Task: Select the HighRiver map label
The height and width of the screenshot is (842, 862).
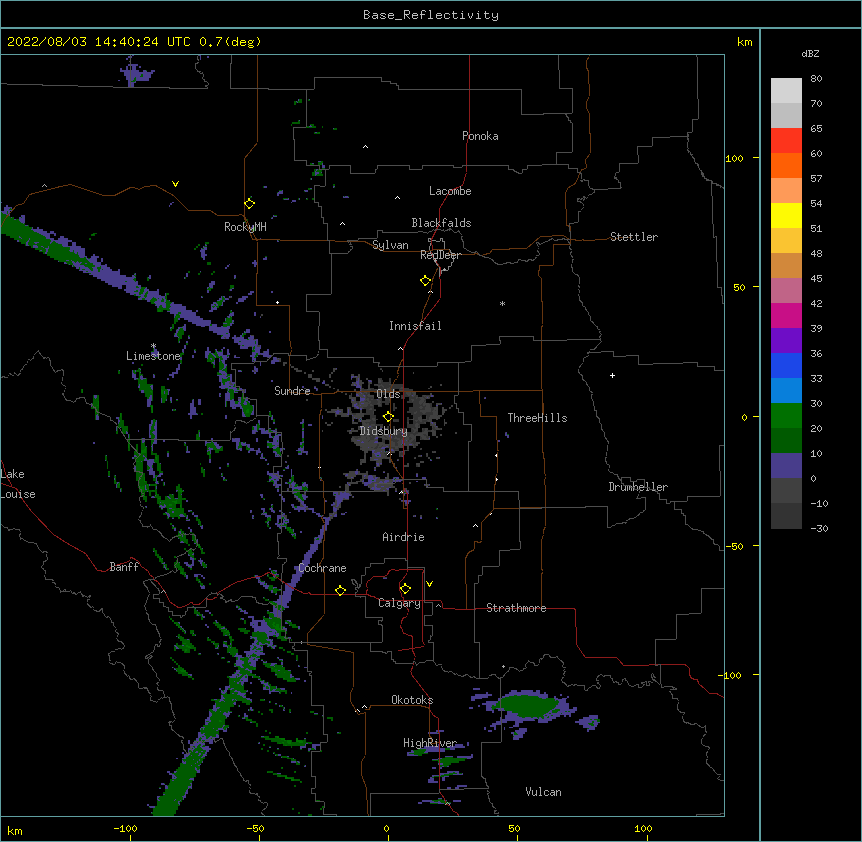Action: [430, 743]
